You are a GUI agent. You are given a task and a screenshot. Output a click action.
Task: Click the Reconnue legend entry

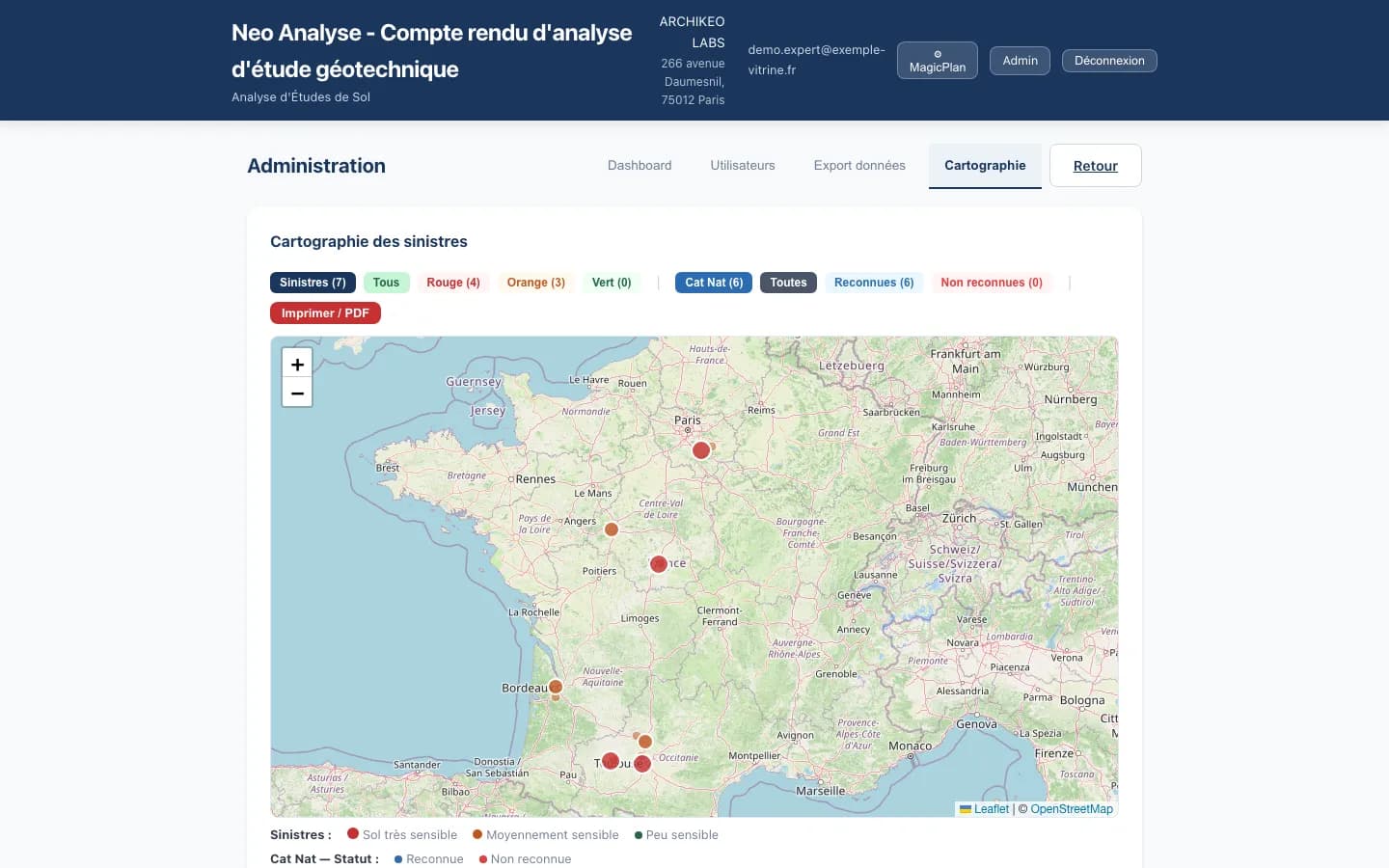pos(429,859)
